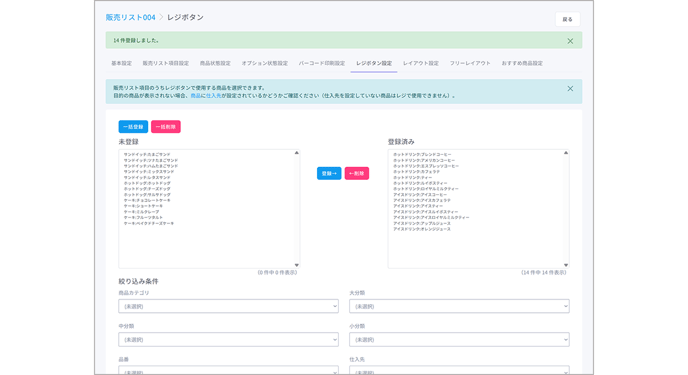Select アイスドリンク:アイスコーヒー item

pos(420,195)
